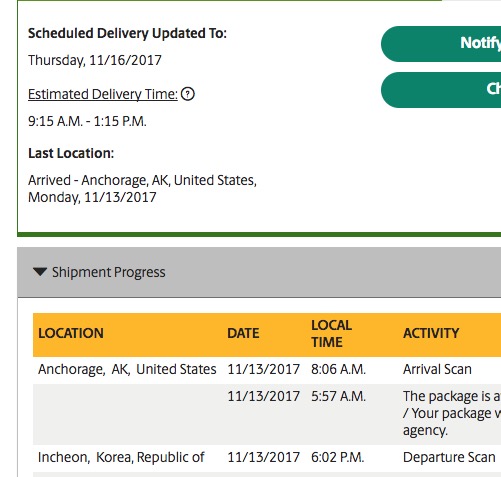Click the Departure Scan activity entry
Screen dimensions: 501x477
449,458
